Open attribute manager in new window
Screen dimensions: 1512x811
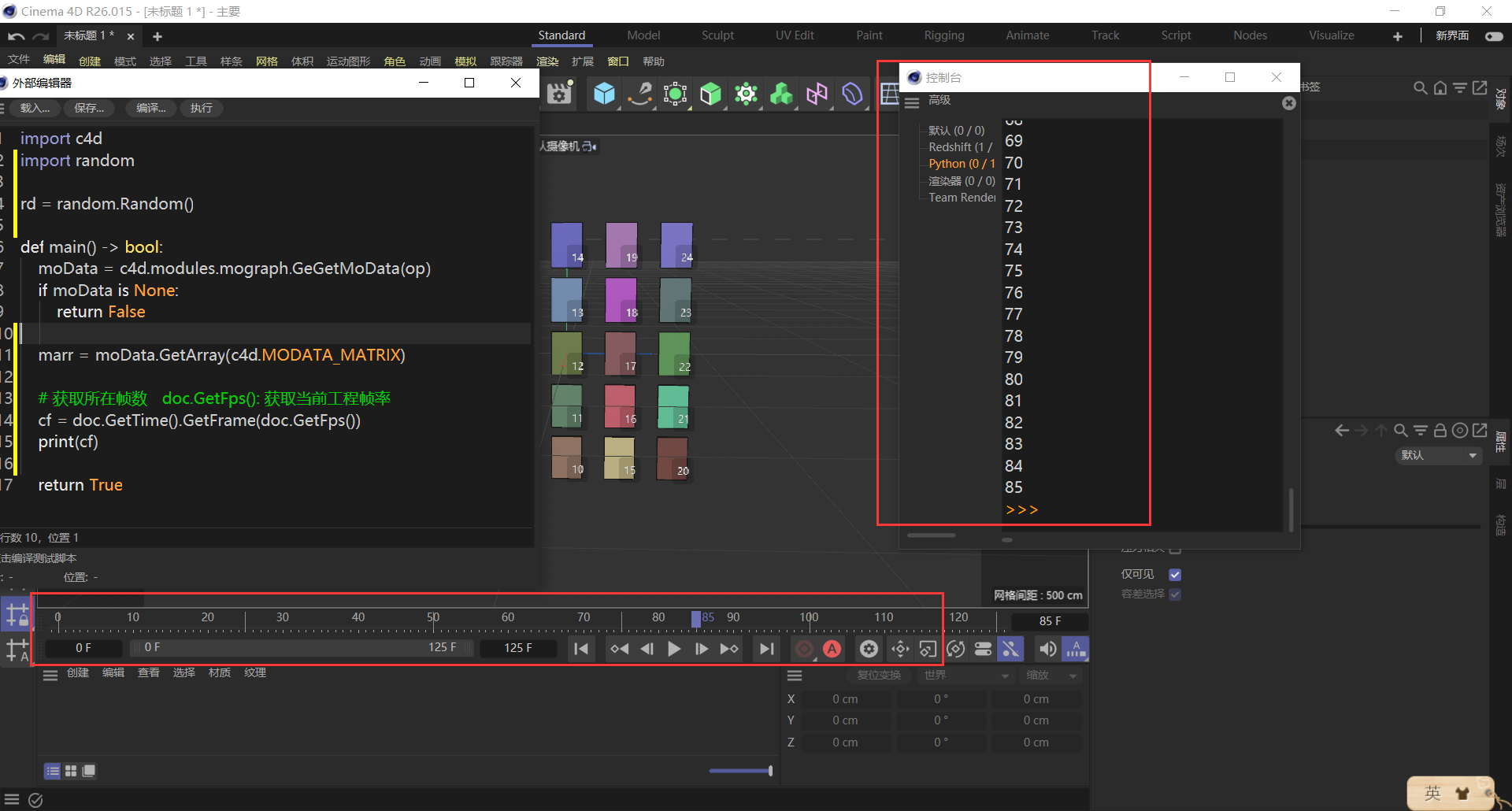[1480, 430]
